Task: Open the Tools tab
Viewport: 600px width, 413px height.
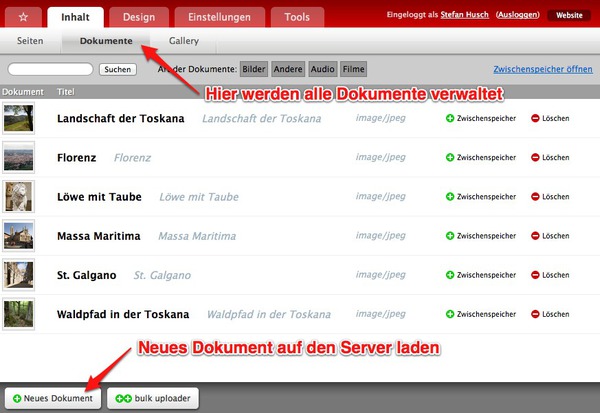Action: coord(297,17)
